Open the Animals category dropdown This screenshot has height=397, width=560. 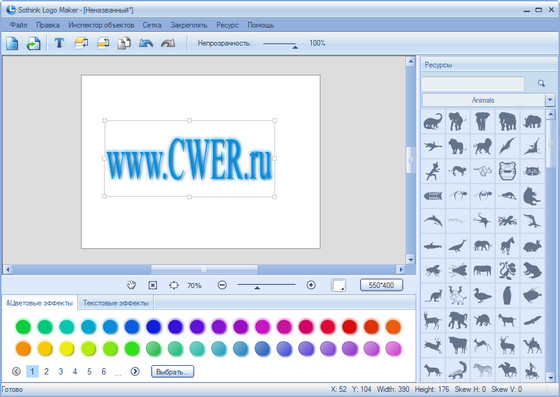point(550,100)
